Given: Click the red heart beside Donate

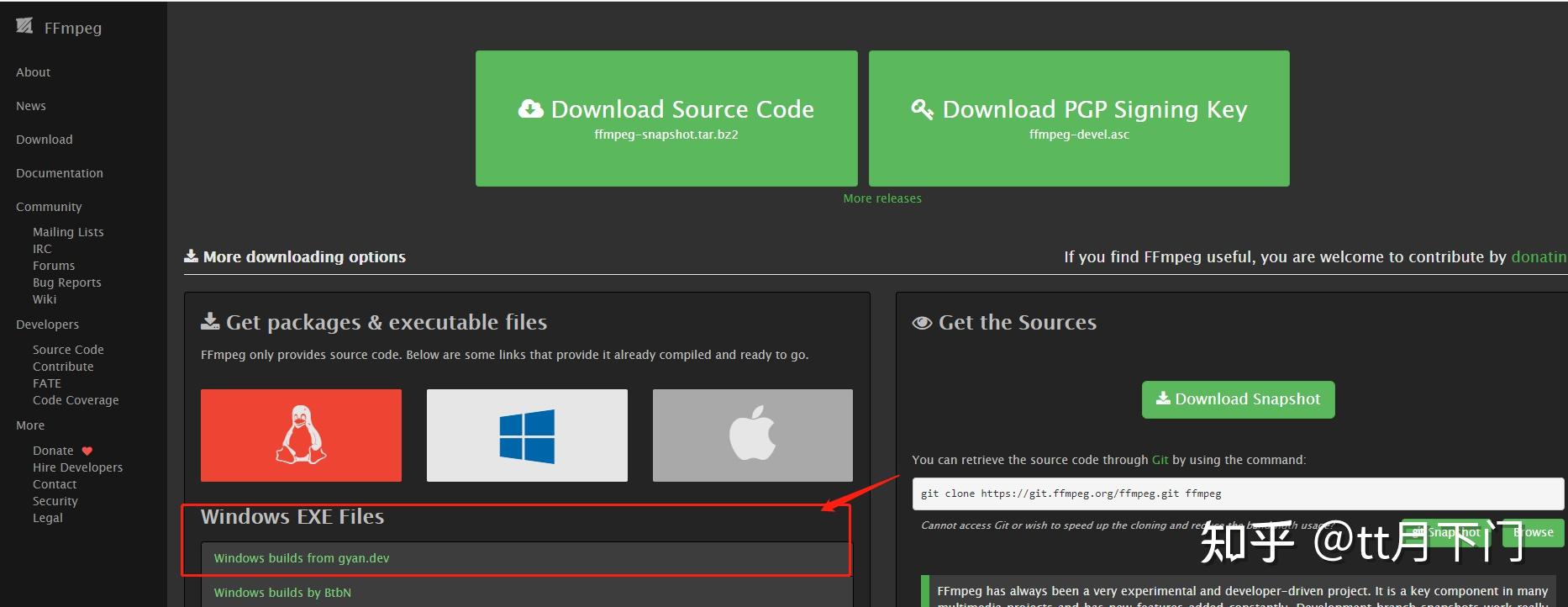Looking at the screenshot, I should click(x=87, y=451).
